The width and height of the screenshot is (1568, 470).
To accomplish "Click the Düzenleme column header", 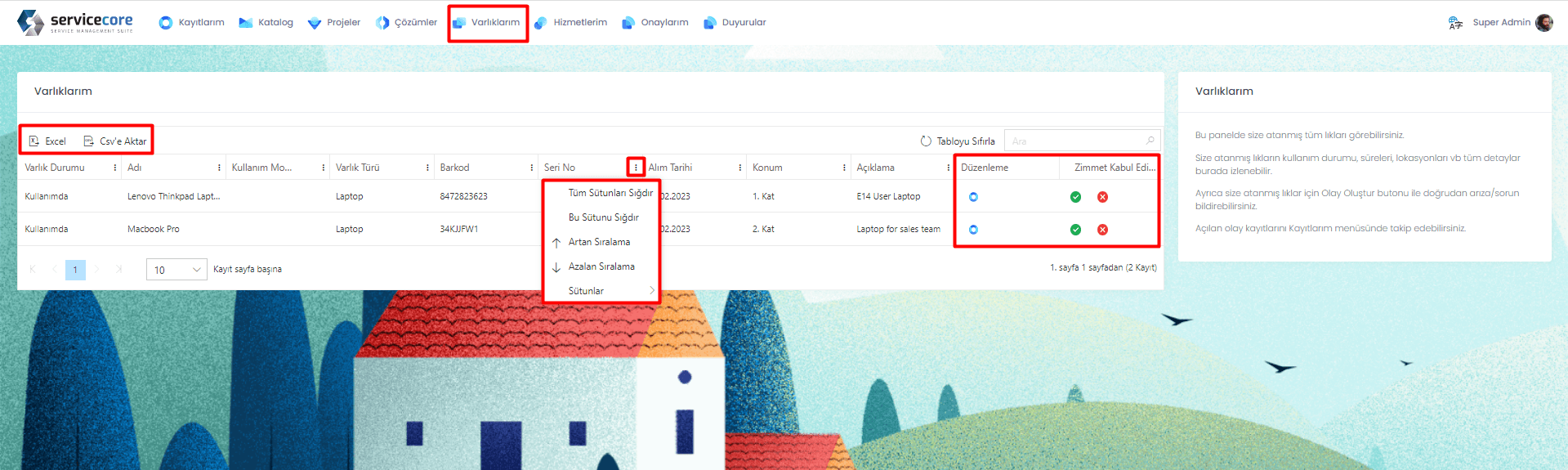I will tap(985, 168).
